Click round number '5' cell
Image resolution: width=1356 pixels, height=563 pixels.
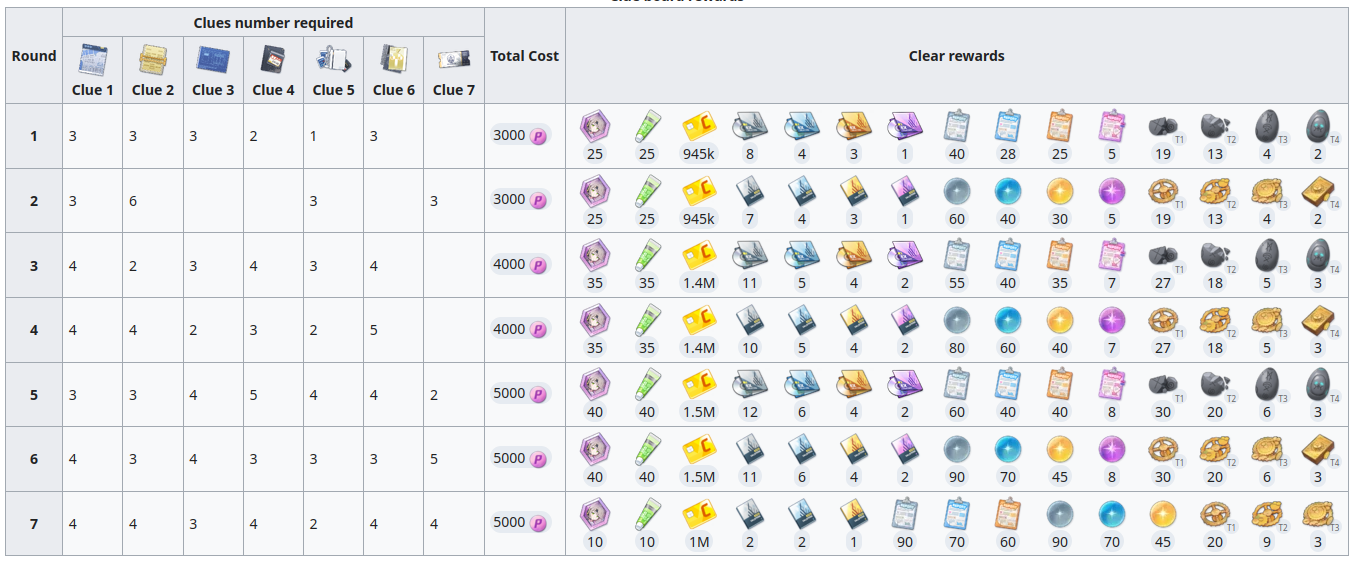click(x=34, y=394)
